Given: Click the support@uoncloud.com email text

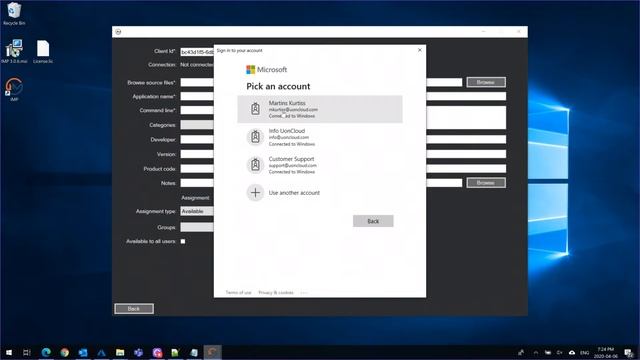Looking at the screenshot, I should click(x=292, y=166).
